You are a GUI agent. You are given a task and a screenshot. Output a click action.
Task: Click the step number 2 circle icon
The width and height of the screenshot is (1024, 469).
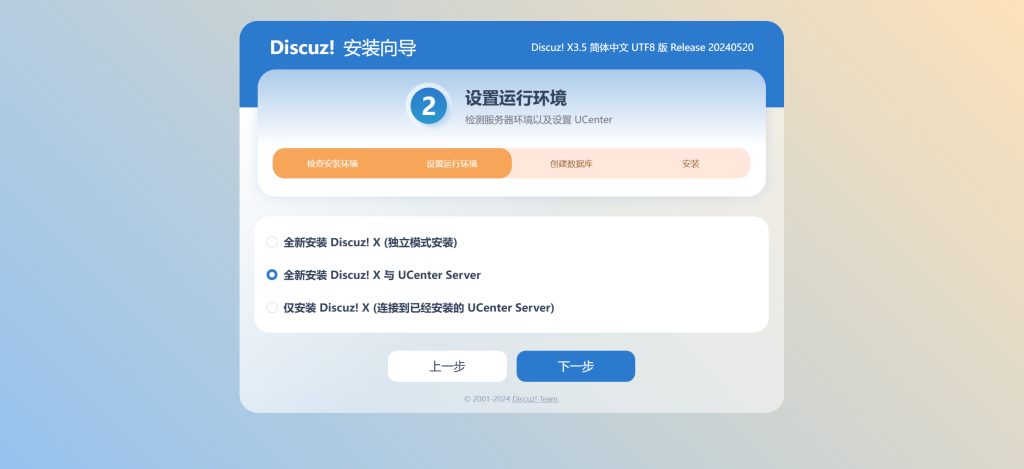point(428,106)
